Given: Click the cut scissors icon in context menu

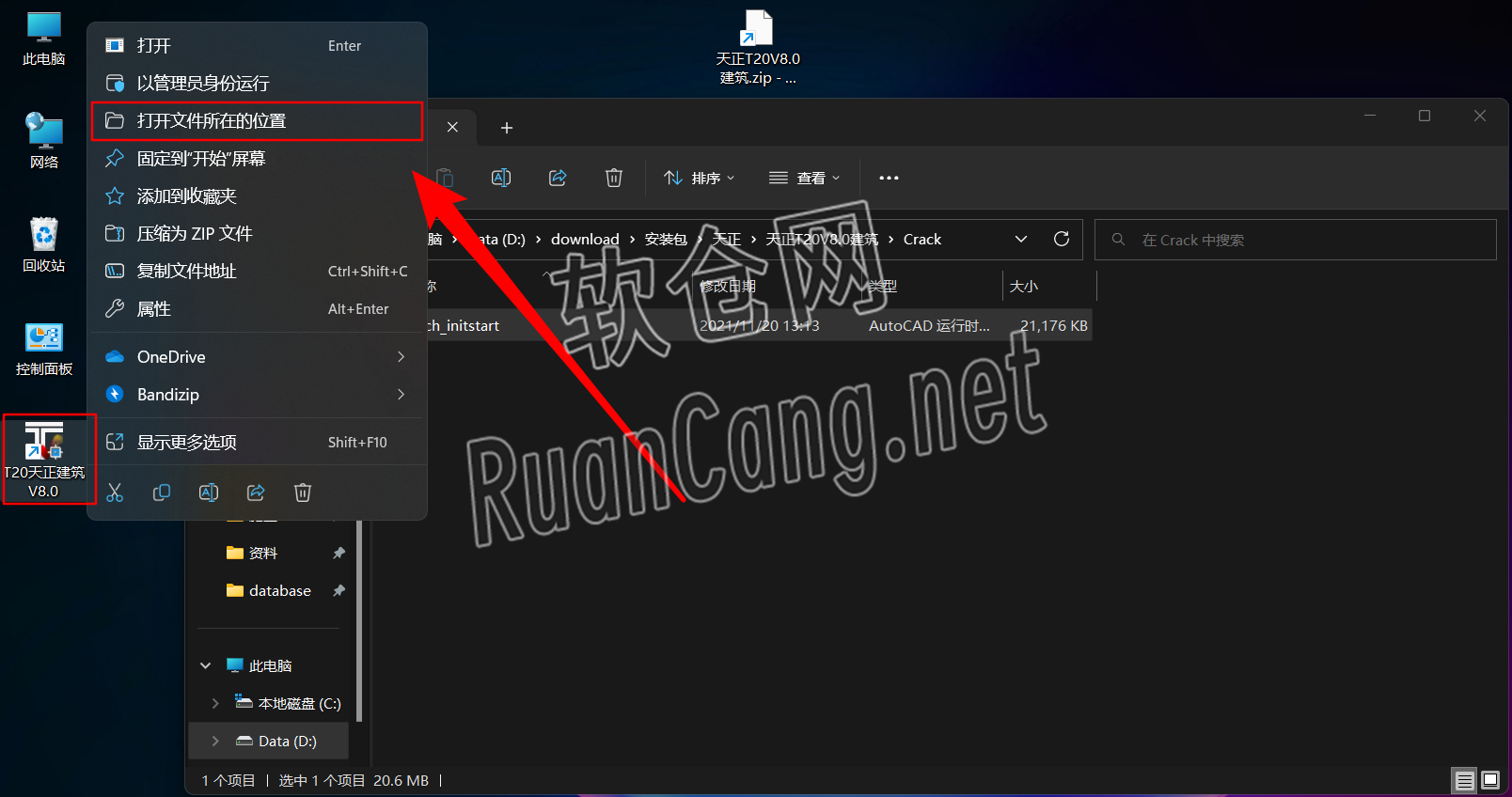Looking at the screenshot, I should (x=115, y=492).
